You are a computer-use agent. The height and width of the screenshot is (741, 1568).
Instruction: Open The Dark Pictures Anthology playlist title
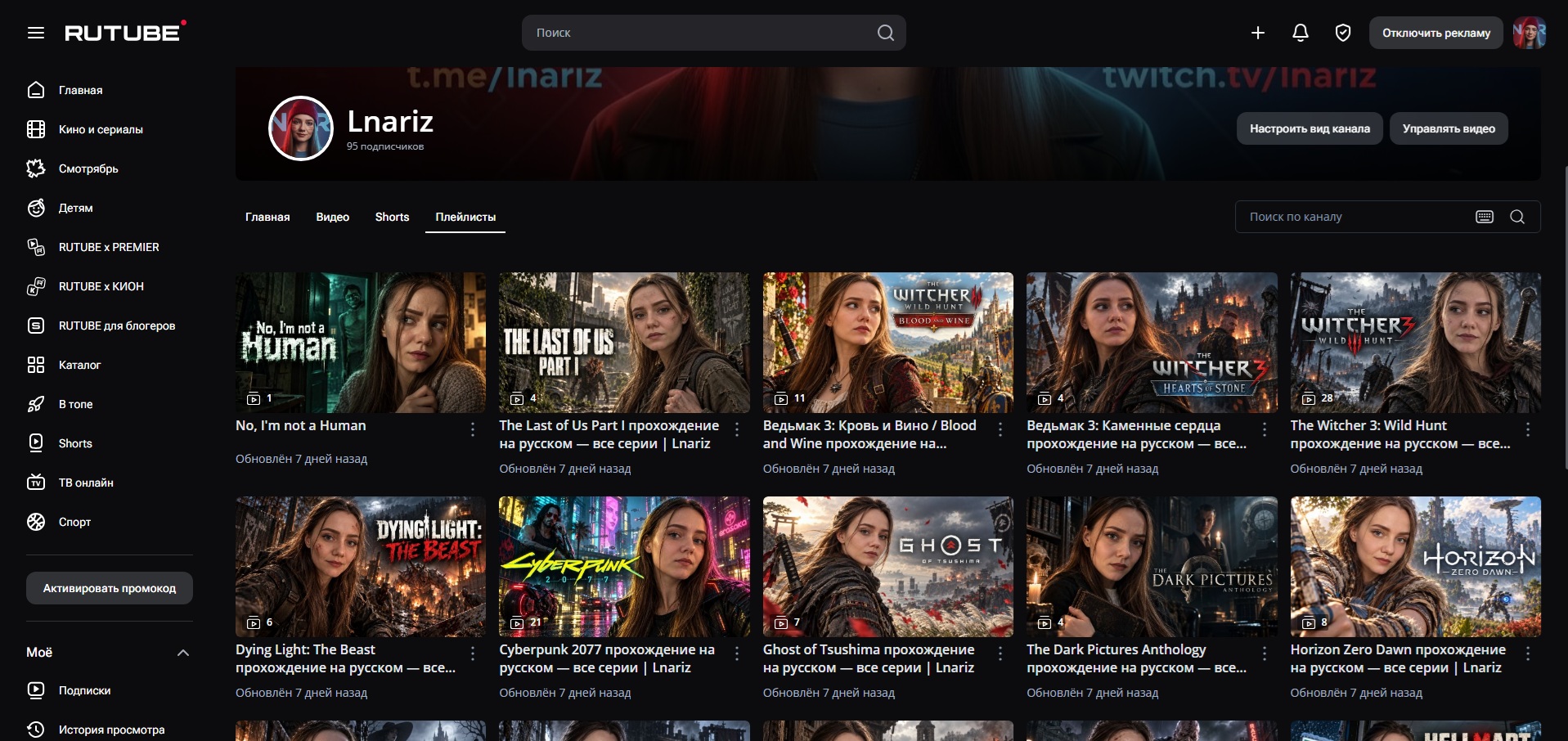[x=1137, y=658]
